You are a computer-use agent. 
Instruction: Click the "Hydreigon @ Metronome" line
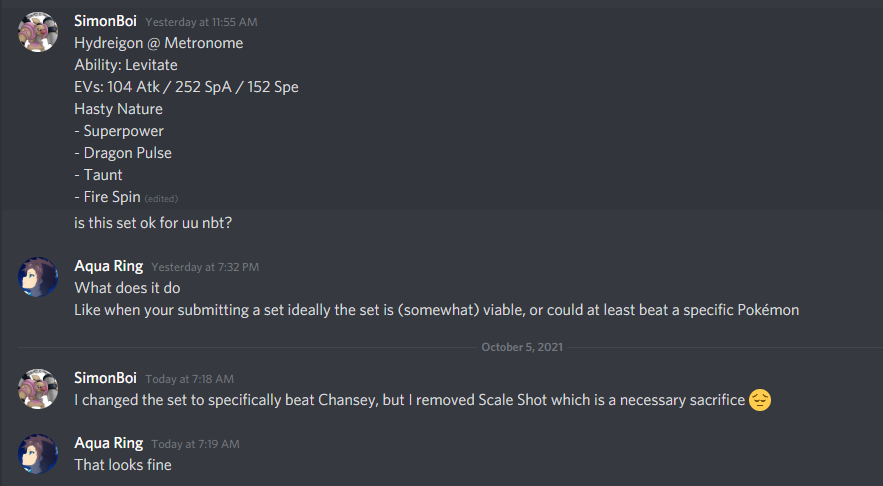(x=158, y=42)
